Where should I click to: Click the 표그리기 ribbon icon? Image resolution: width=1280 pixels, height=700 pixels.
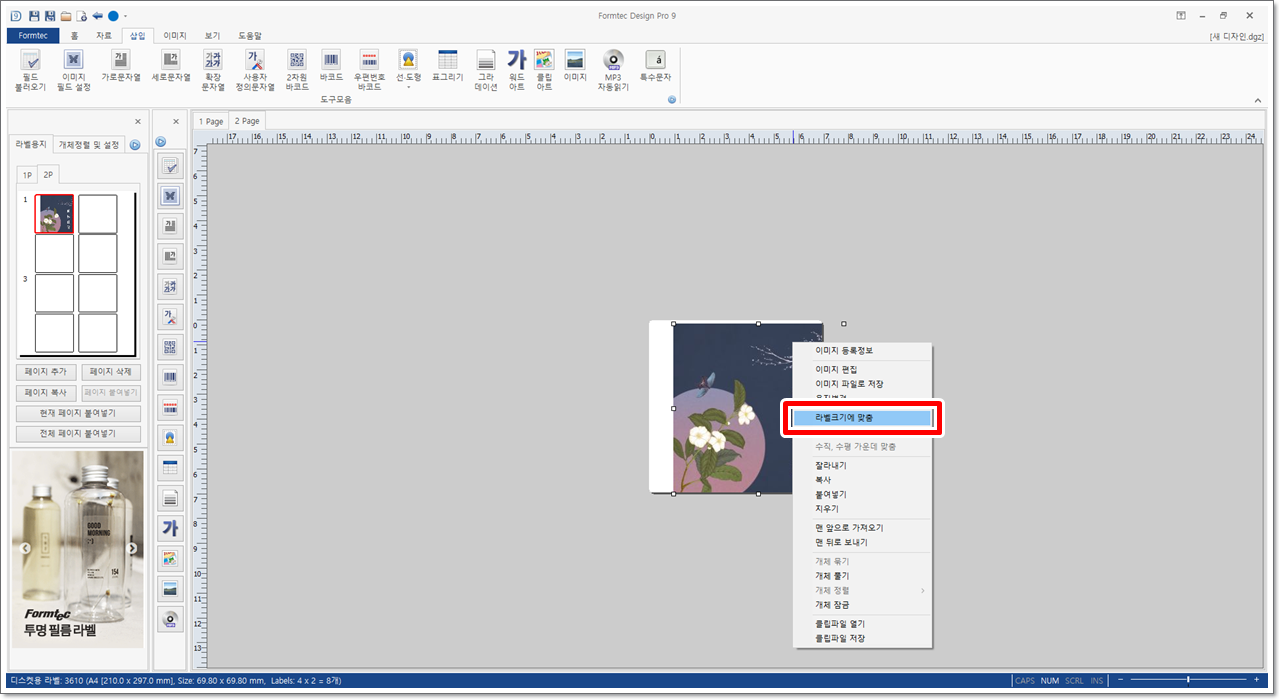[447, 65]
